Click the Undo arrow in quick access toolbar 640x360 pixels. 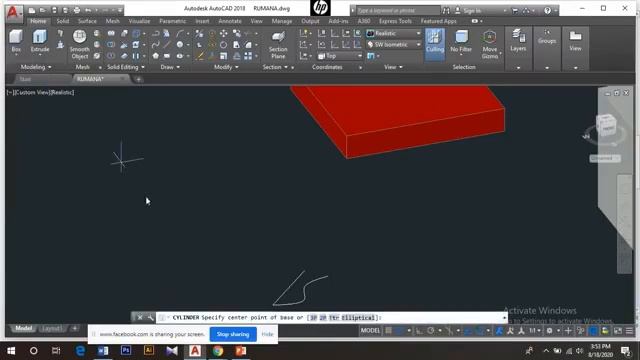pos(88,10)
